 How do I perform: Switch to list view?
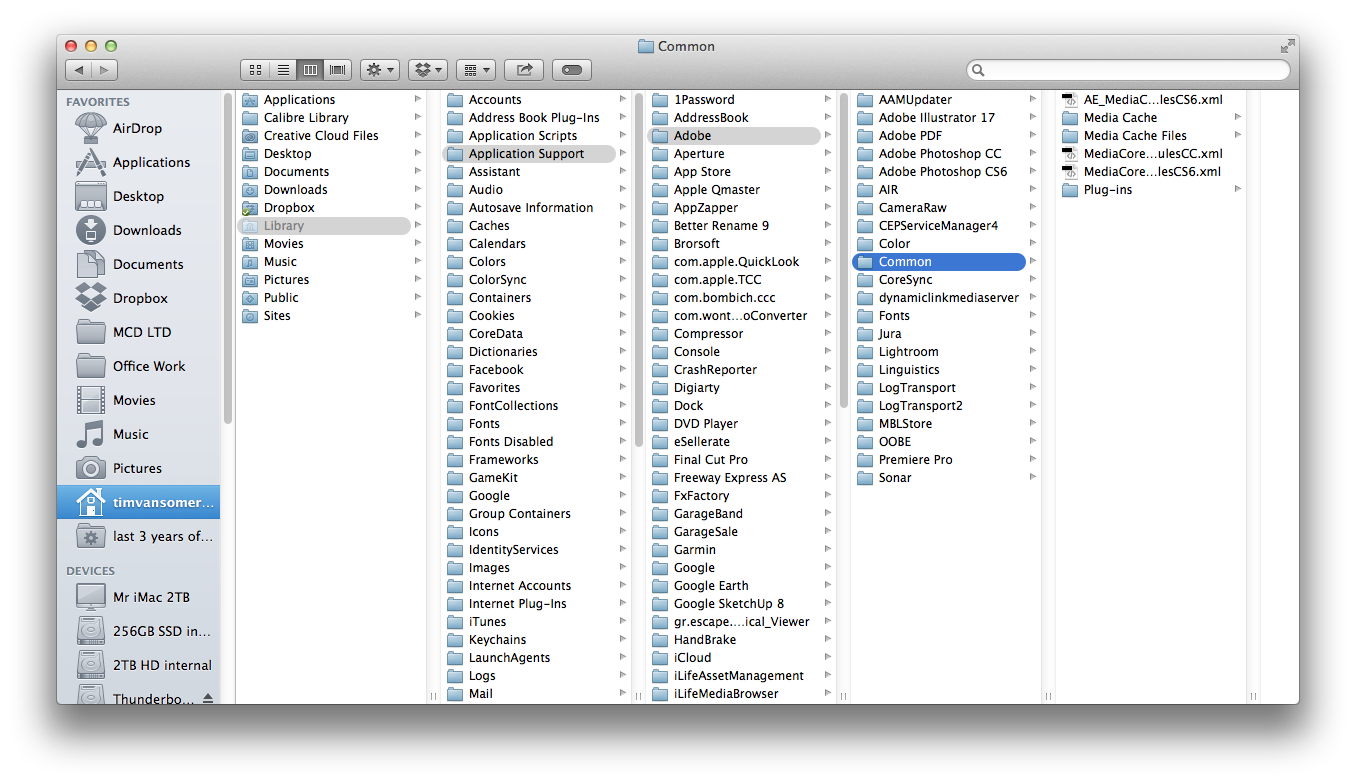283,70
